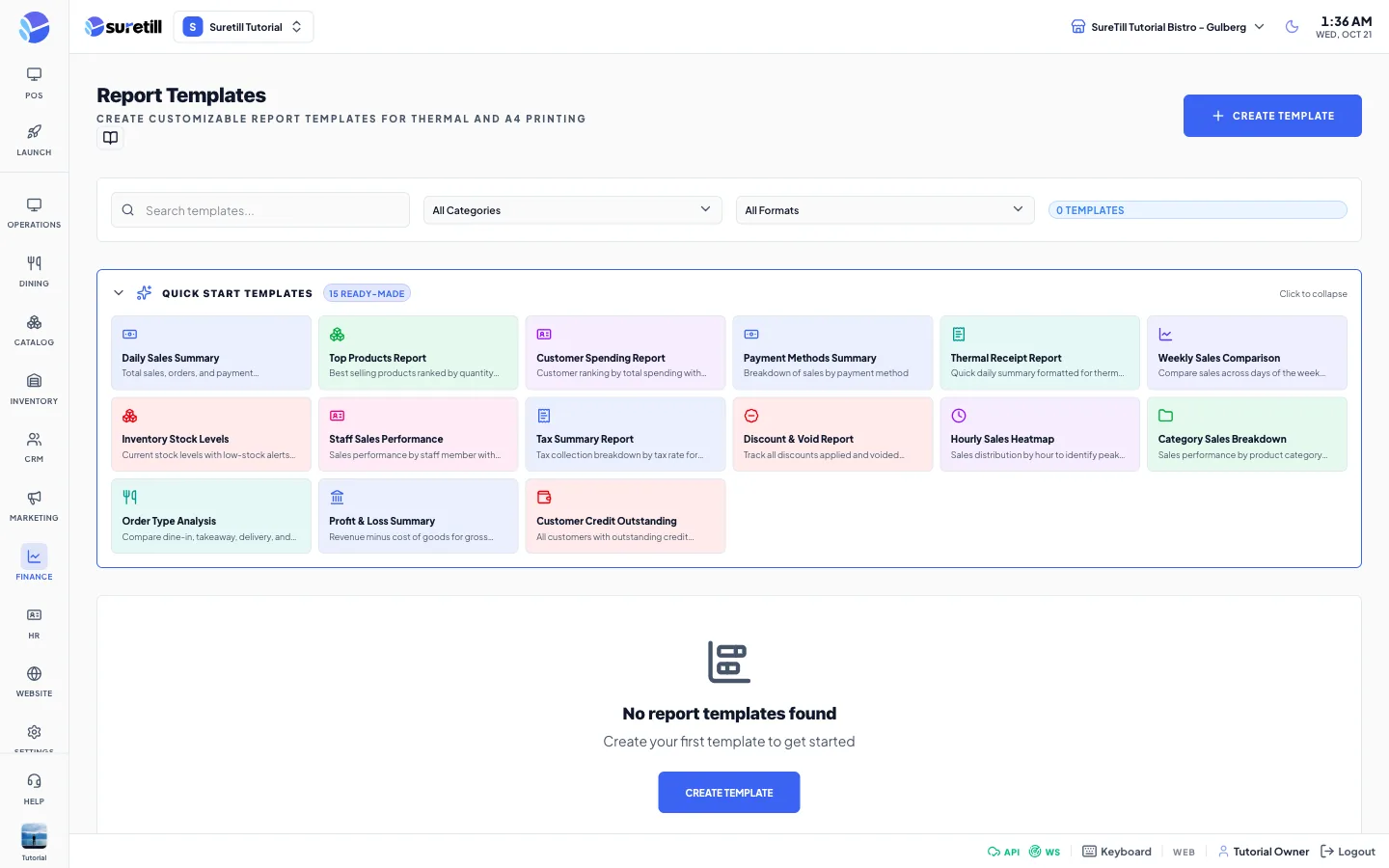This screenshot has width=1389, height=868.
Task: Choose the Payment Methods Summary card
Action: (x=832, y=353)
